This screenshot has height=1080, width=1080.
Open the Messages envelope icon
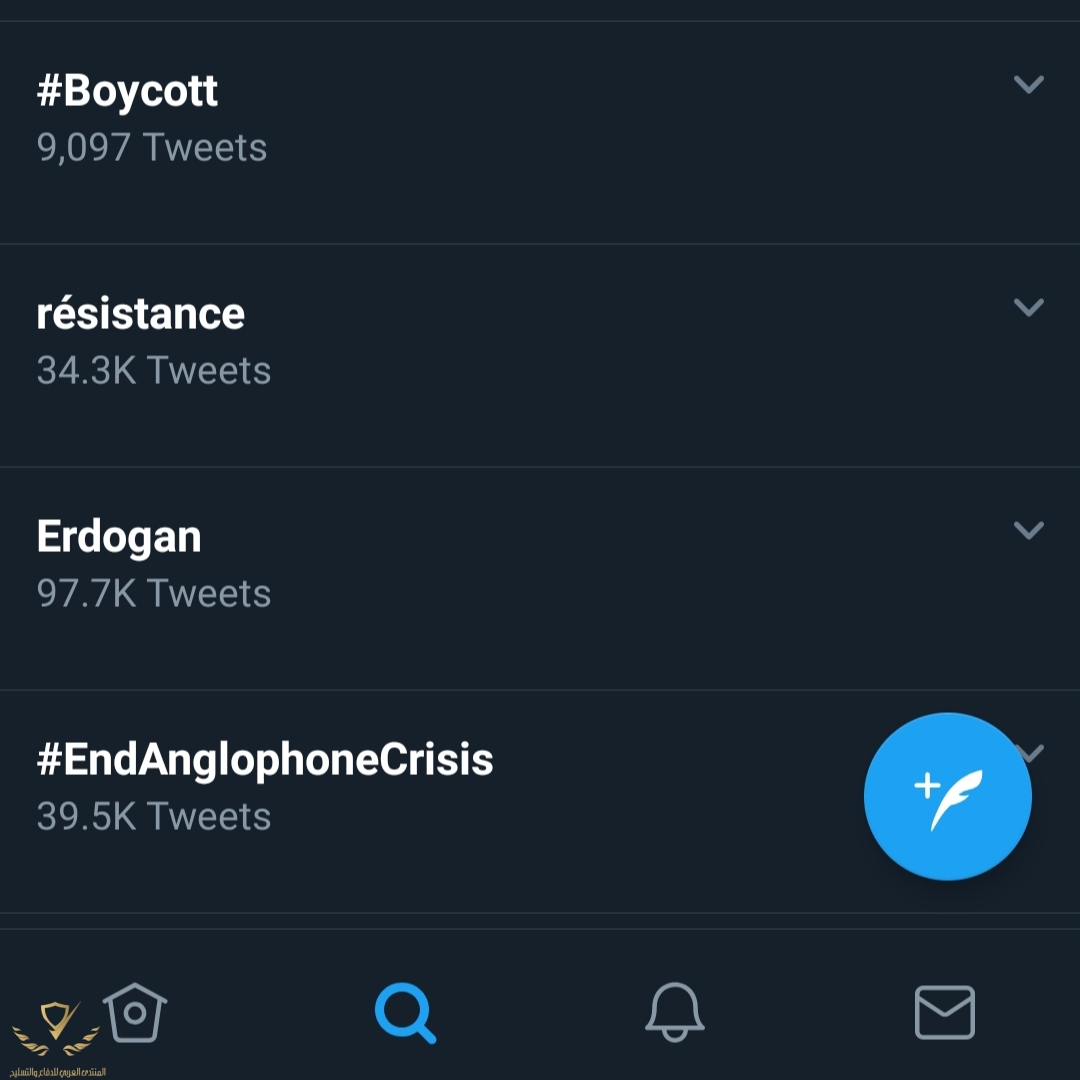tap(944, 1012)
